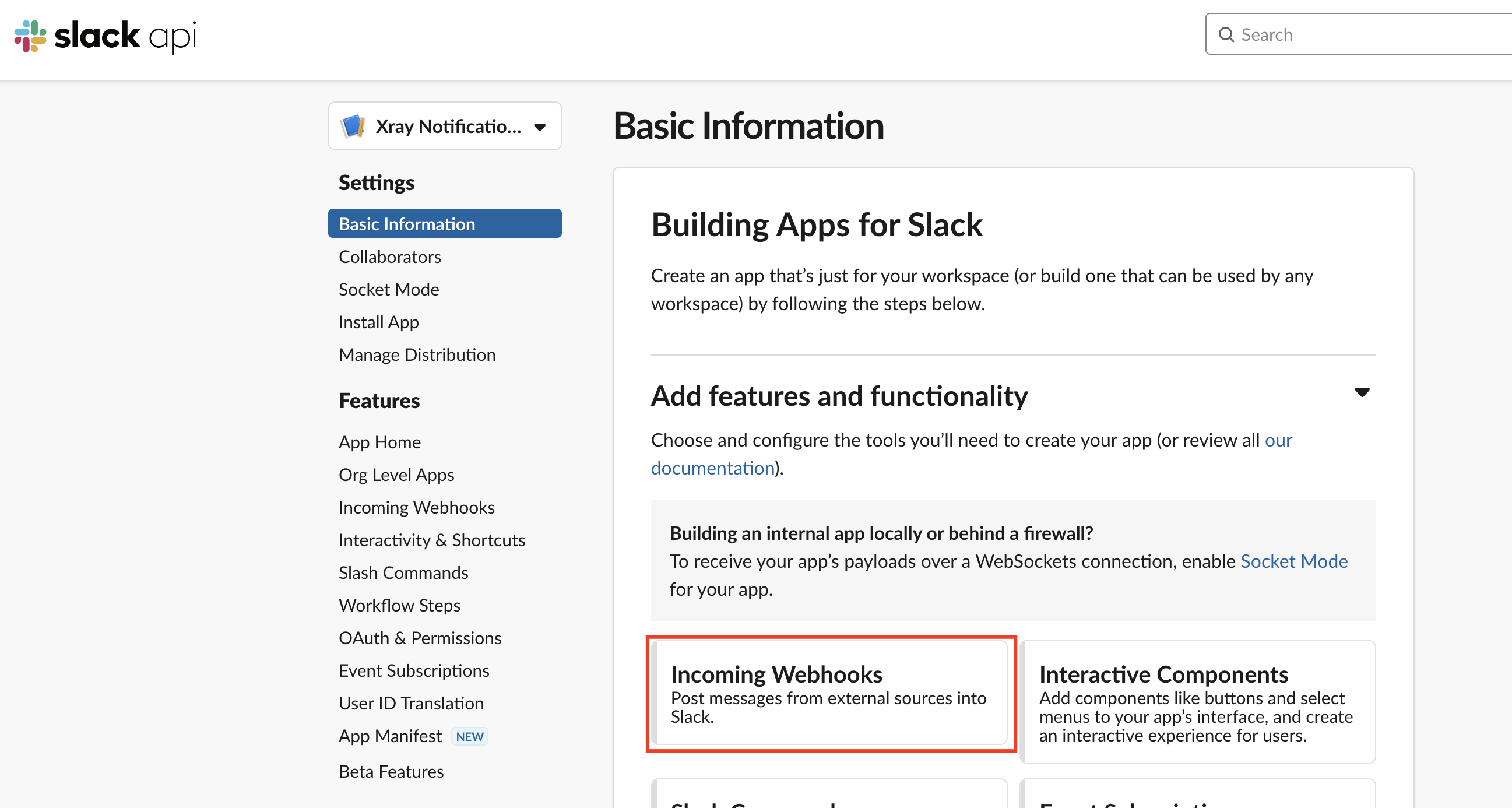Open App Home feature page
Screen dimensions: 1512x808
point(380,442)
